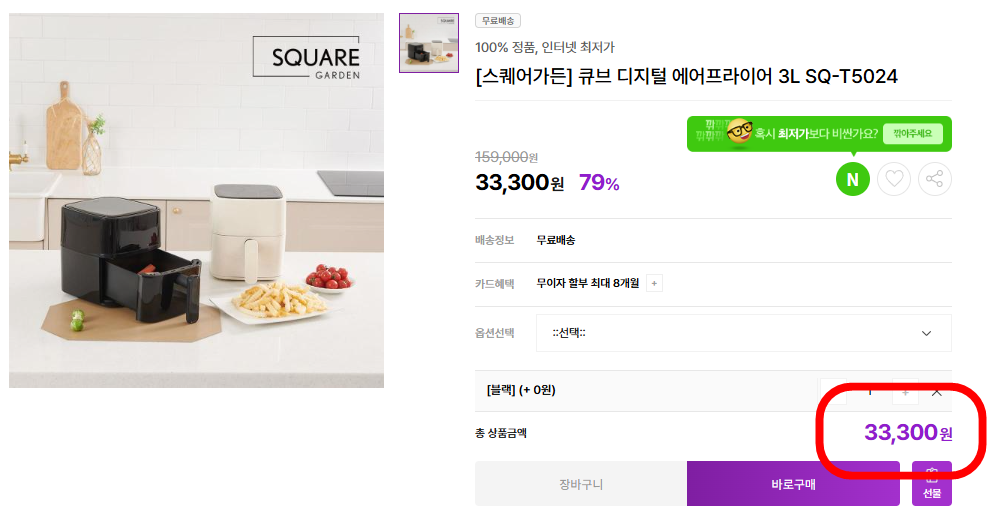
Task: Click the Square Garden brand logo
Action: coord(305,59)
